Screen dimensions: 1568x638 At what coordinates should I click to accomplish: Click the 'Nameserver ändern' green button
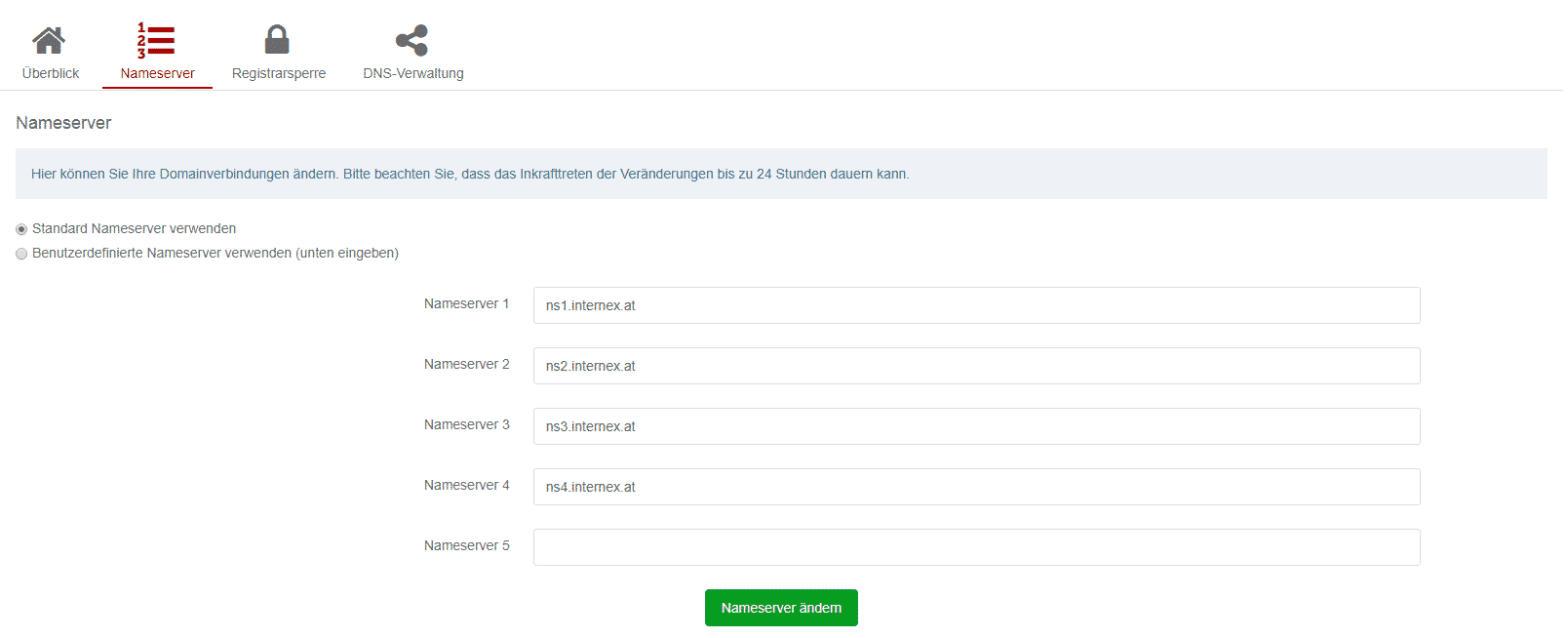point(781,608)
